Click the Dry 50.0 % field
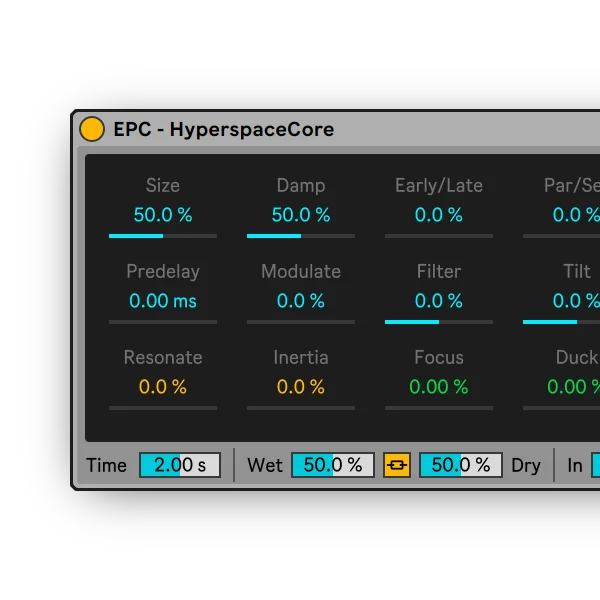600x600 pixels. pos(461,465)
